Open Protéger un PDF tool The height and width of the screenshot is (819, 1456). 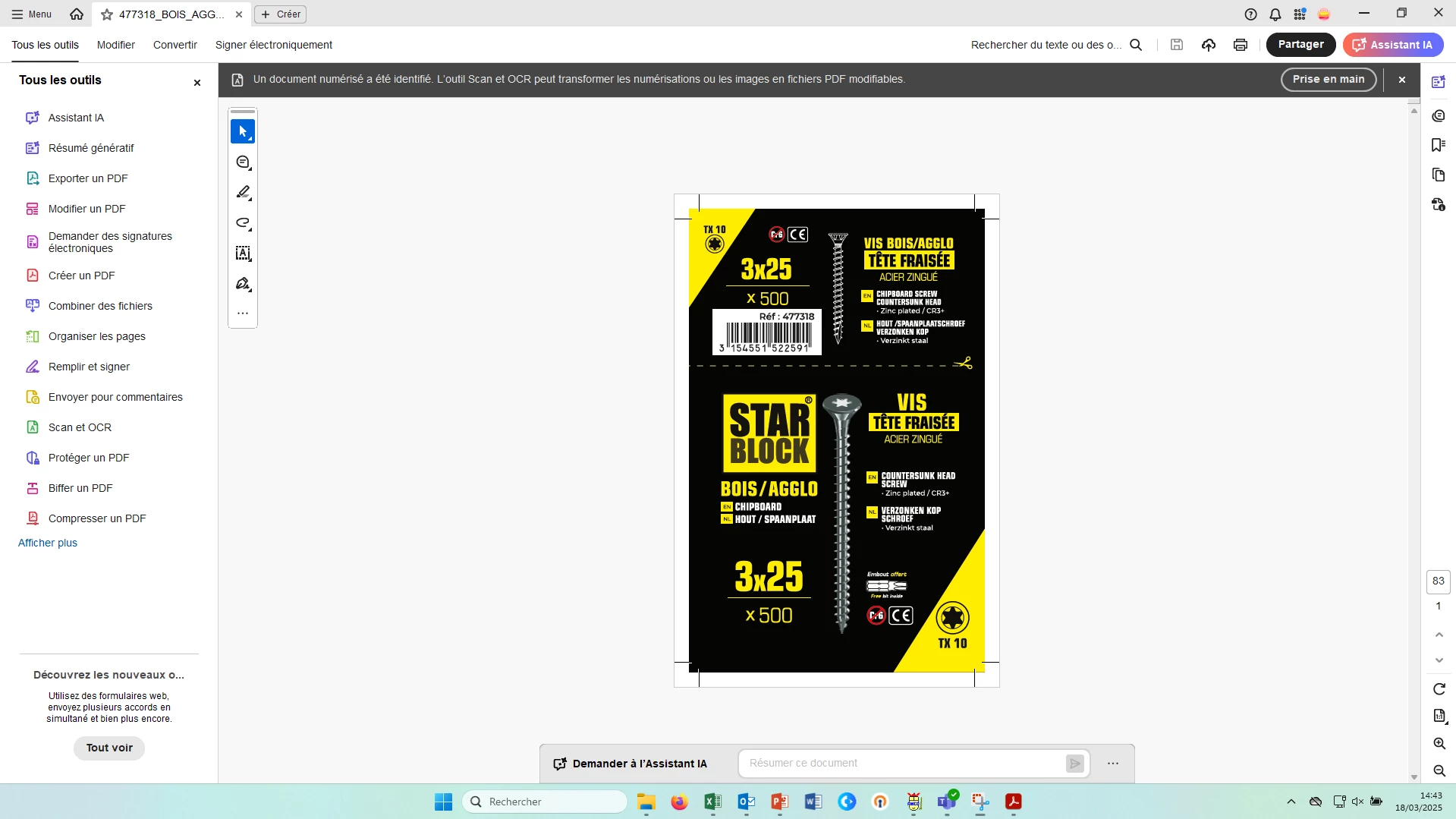point(89,458)
